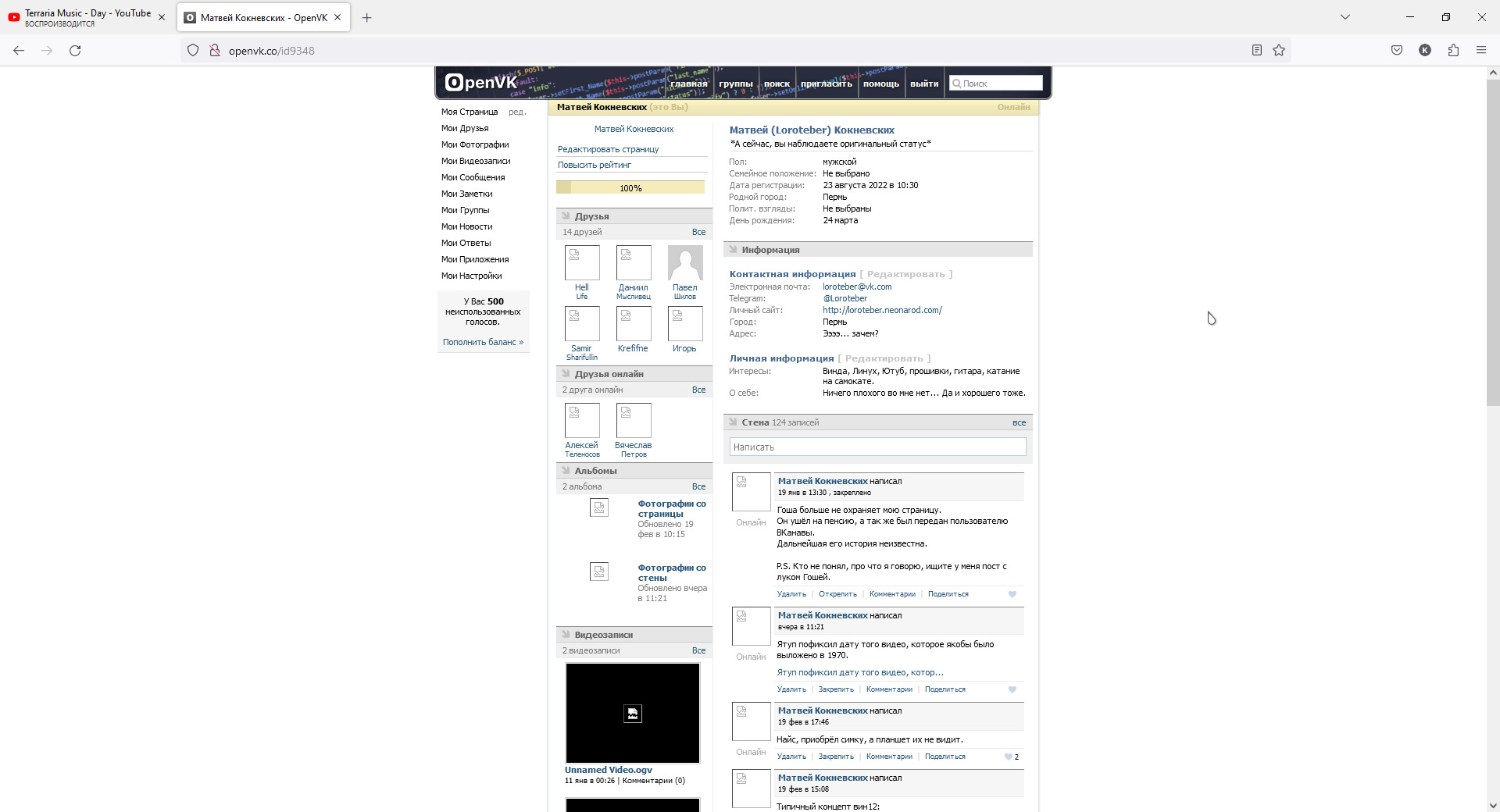Go back to the previous page

19,51
